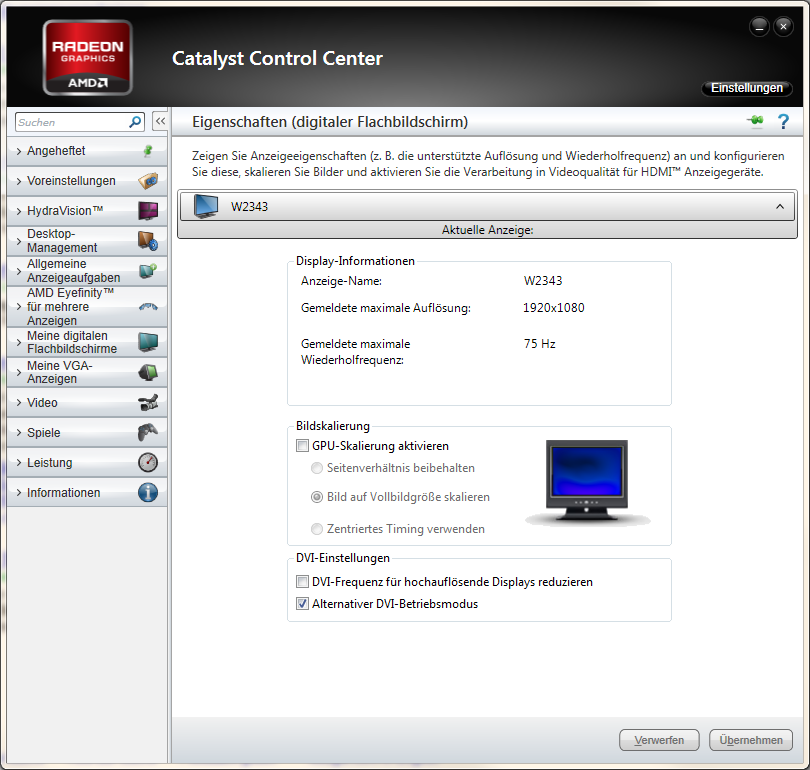Click the Verwerfen button
Viewport: 810px width, 770px height.
point(659,740)
